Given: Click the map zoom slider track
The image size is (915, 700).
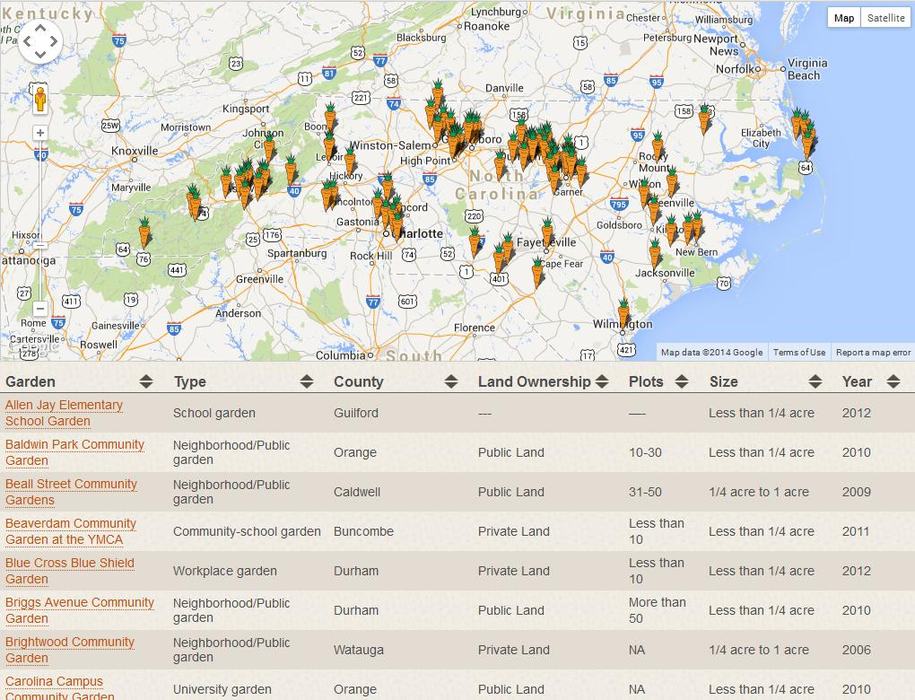Looking at the screenshot, I should coord(40,220).
